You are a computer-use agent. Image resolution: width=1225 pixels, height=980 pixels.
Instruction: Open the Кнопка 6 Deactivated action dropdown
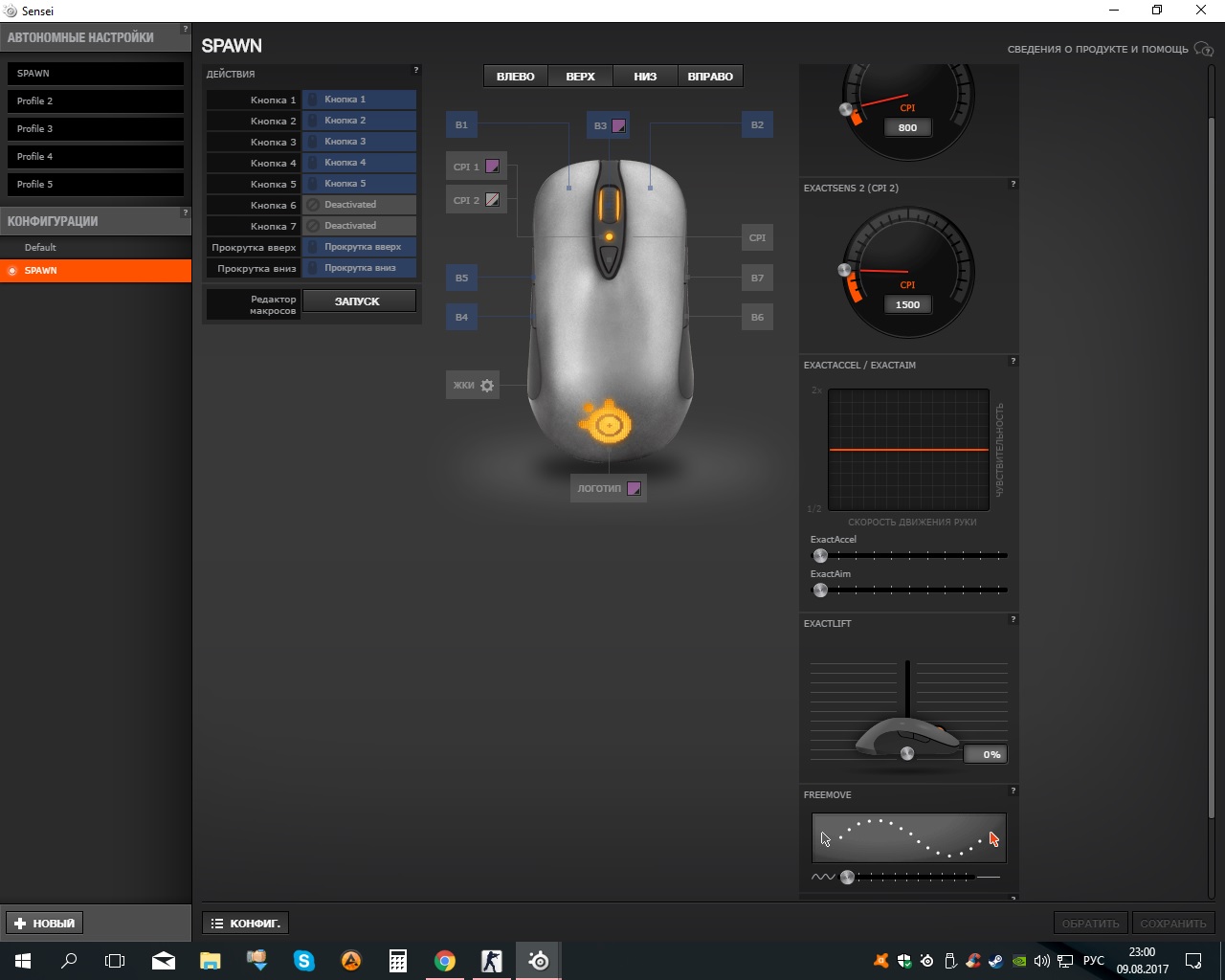(x=360, y=205)
